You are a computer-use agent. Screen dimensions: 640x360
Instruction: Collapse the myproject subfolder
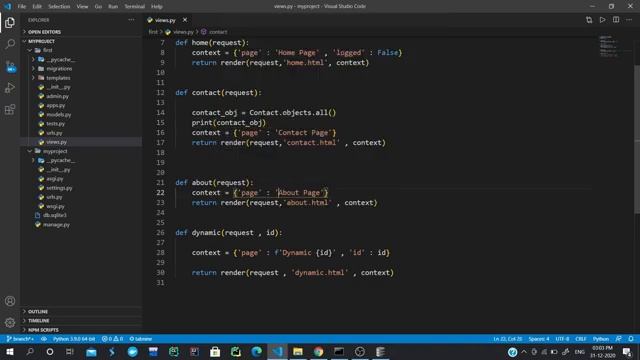82,151
